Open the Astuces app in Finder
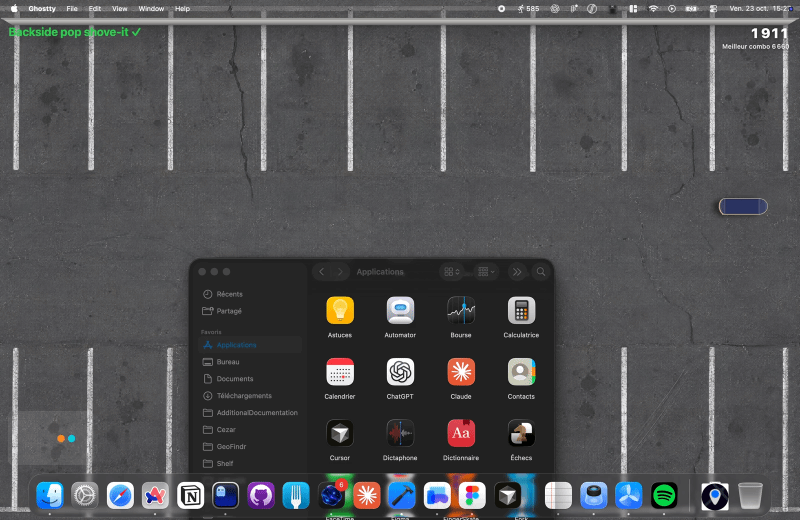 pos(340,310)
